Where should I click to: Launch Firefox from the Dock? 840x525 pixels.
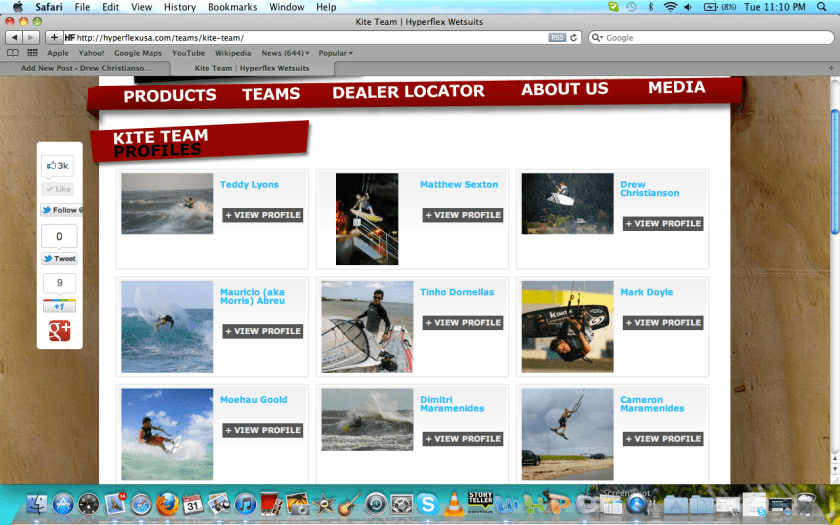click(167, 504)
